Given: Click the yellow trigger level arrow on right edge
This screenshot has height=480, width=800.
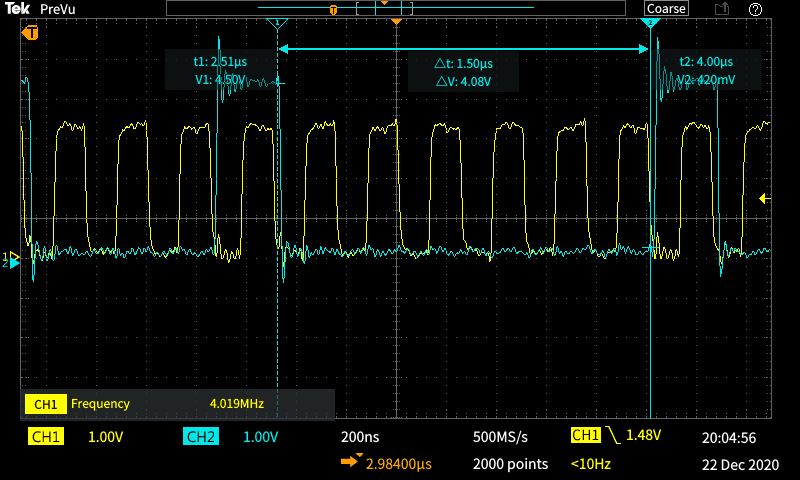Looking at the screenshot, I should pyautogui.click(x=765, y=198).
